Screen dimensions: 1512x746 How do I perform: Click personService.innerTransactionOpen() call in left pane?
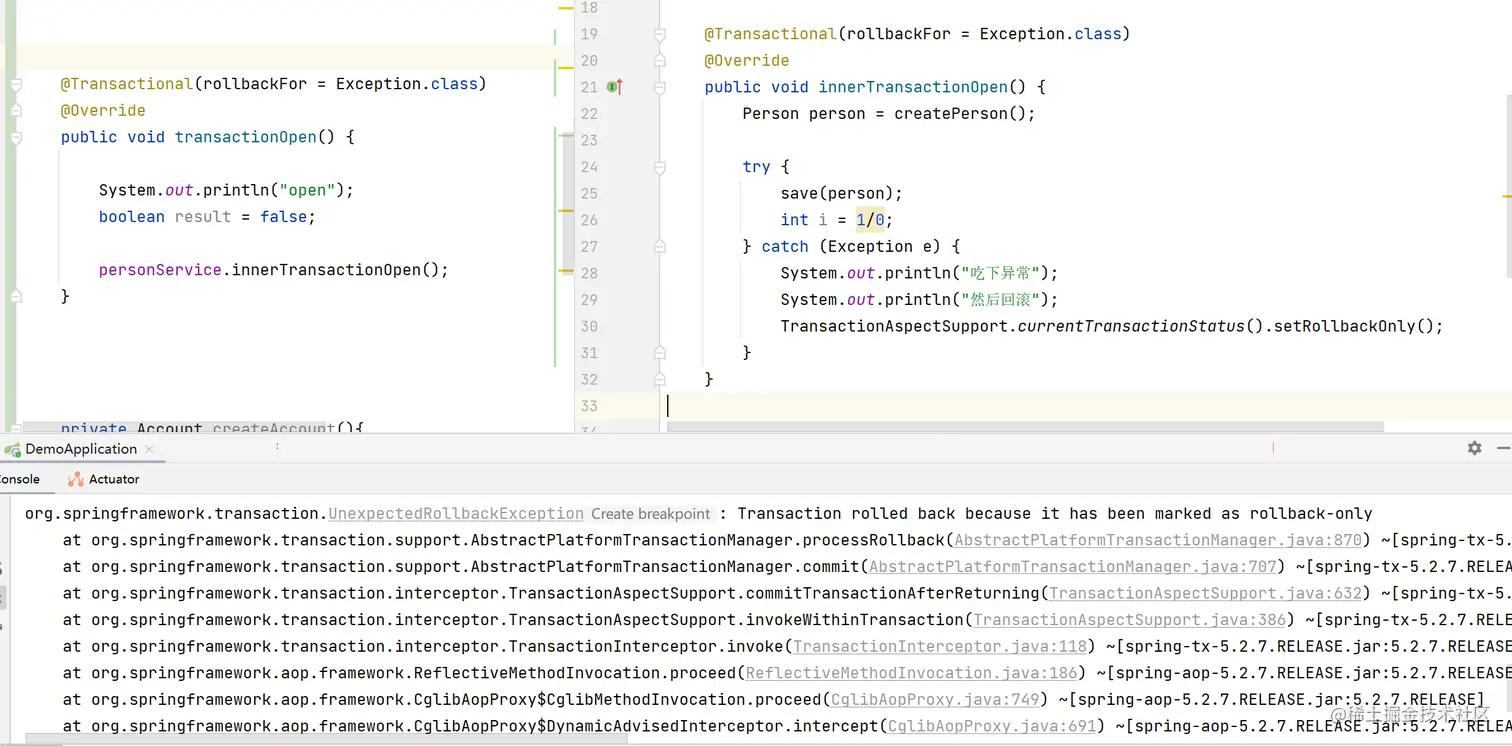[273, 270]
